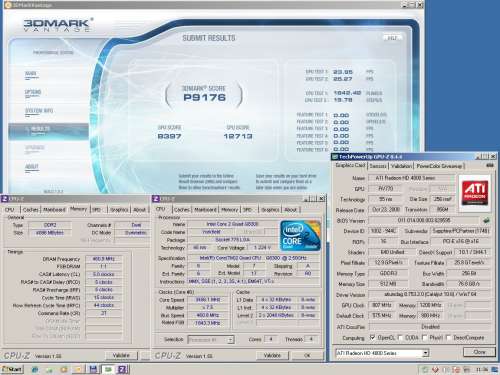Viewport: 500px width, 375px height.
Task: Click the Core Speed value in CPU-Z
Action: pos(208,300)
